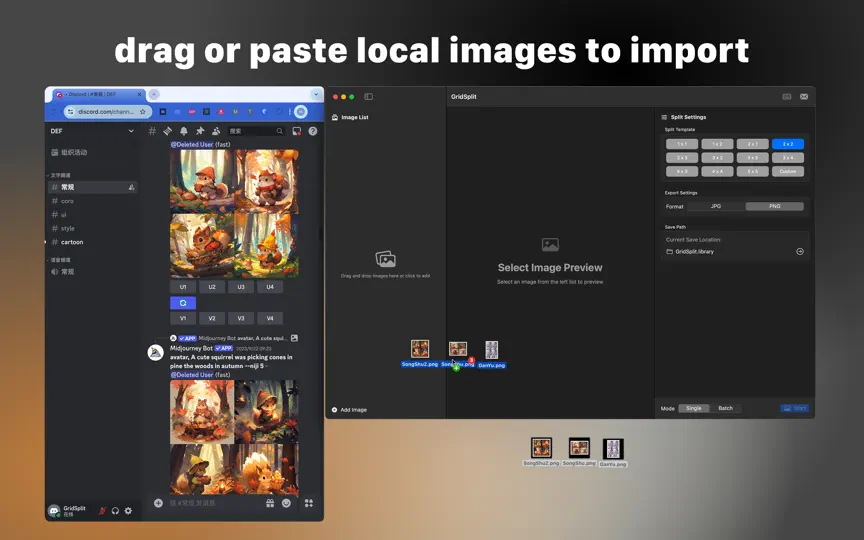Click invite icon on 常规 channel

point(131,187)
